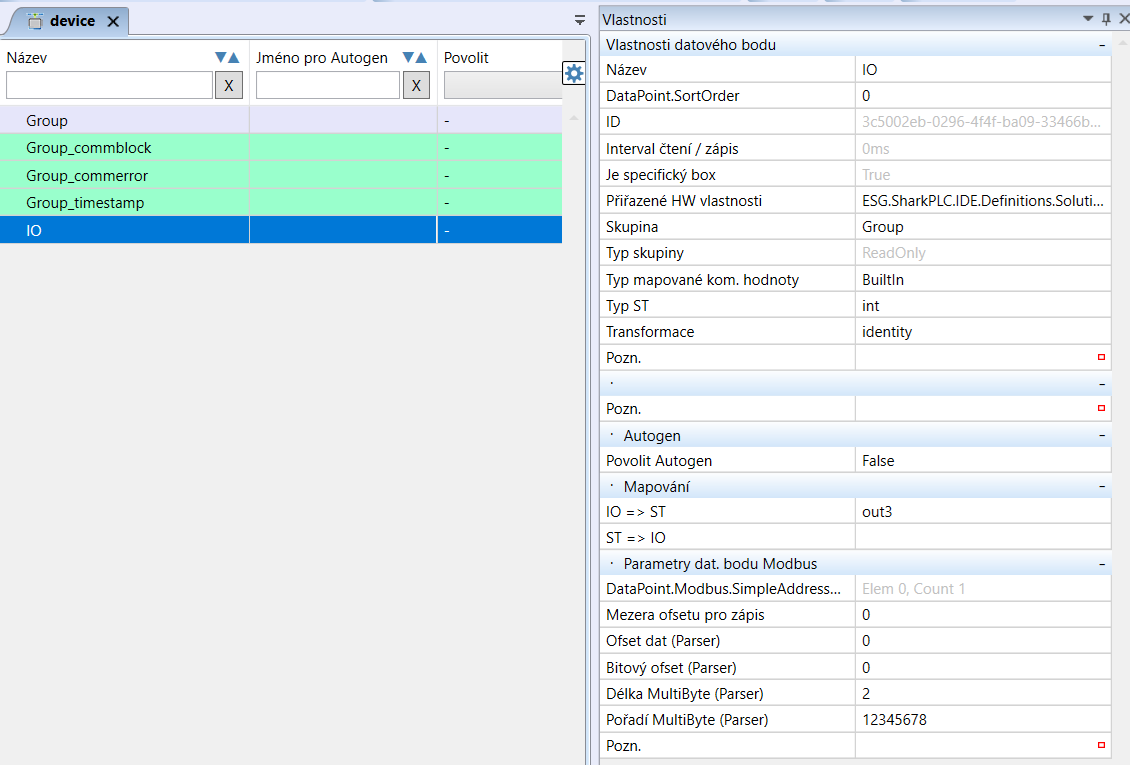Viewport: 1130px width, 765px height.
Task: Click the Název column header
Action: (x=27, y=58)
